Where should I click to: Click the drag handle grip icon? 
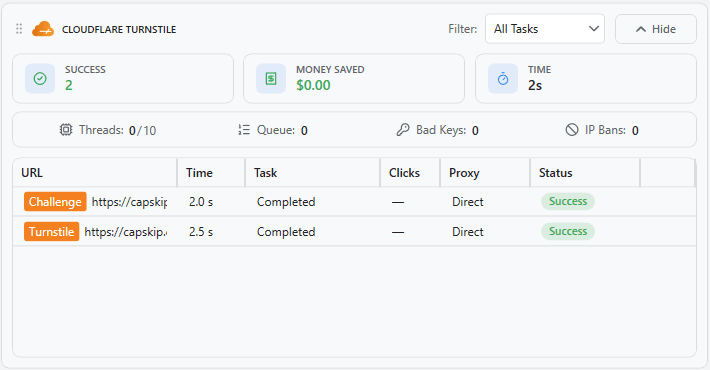click(19, 29)
